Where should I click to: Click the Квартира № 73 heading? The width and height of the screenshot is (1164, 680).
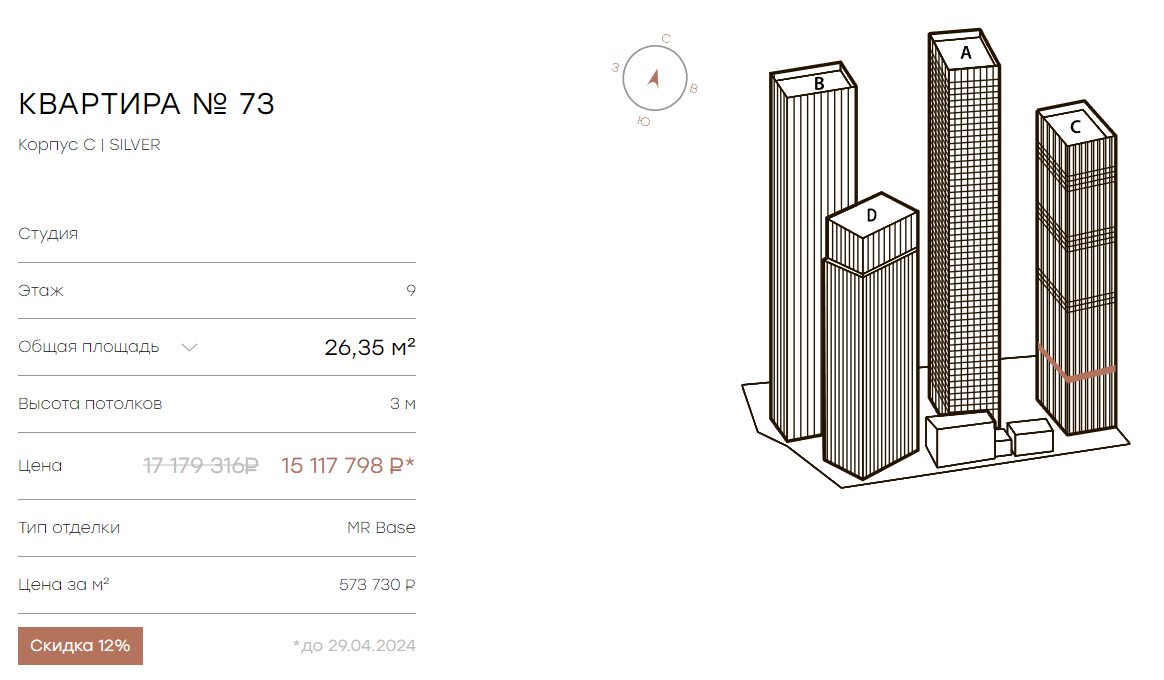click(146, 104)
